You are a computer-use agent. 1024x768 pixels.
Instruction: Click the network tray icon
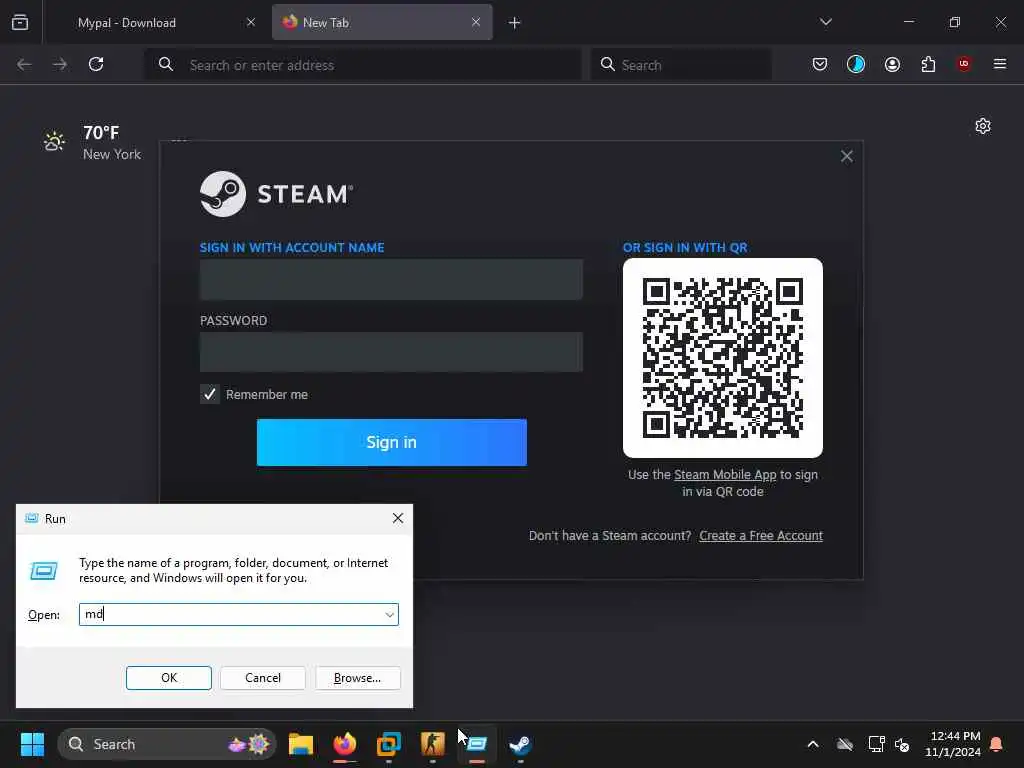876,744
